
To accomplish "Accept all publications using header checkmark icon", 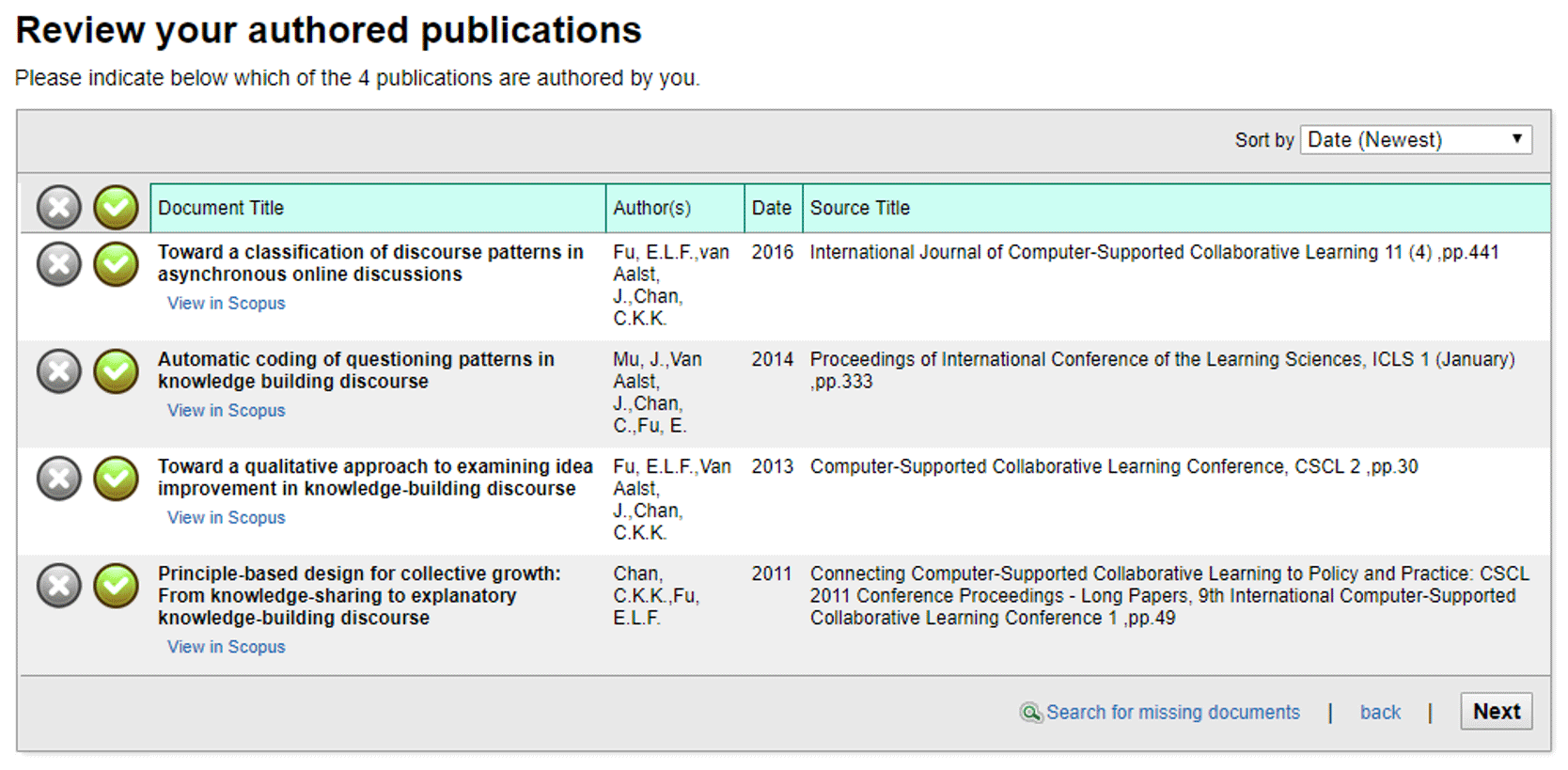I will tap(116, 208).
